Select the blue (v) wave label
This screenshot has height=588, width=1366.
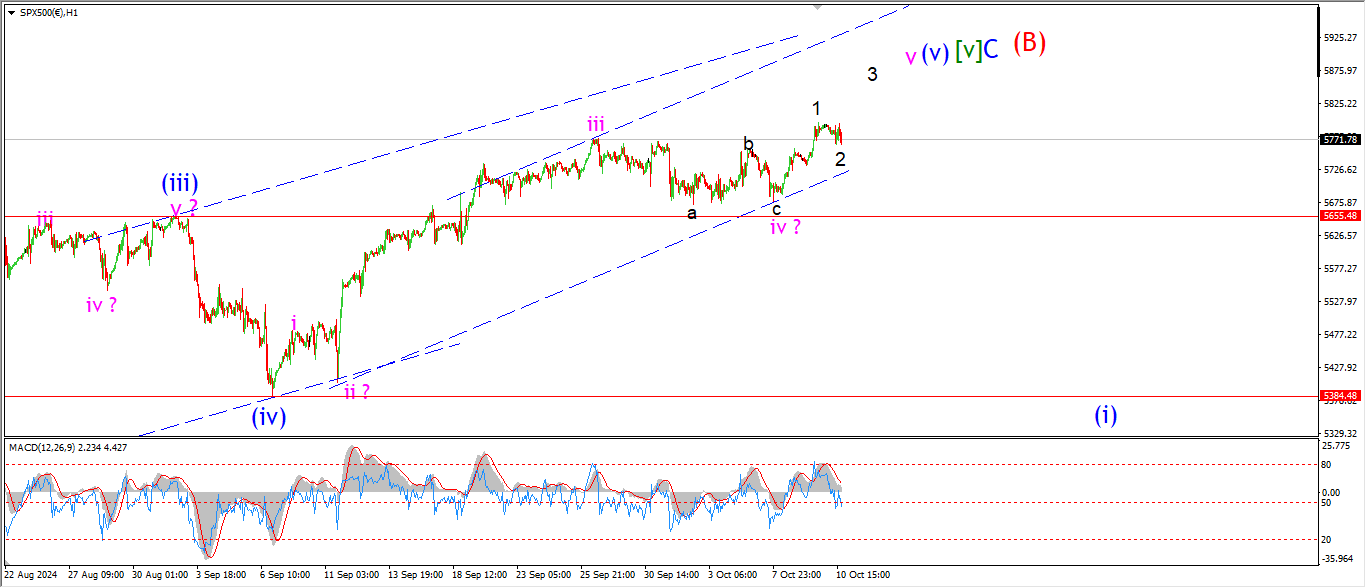coord(935,53)
